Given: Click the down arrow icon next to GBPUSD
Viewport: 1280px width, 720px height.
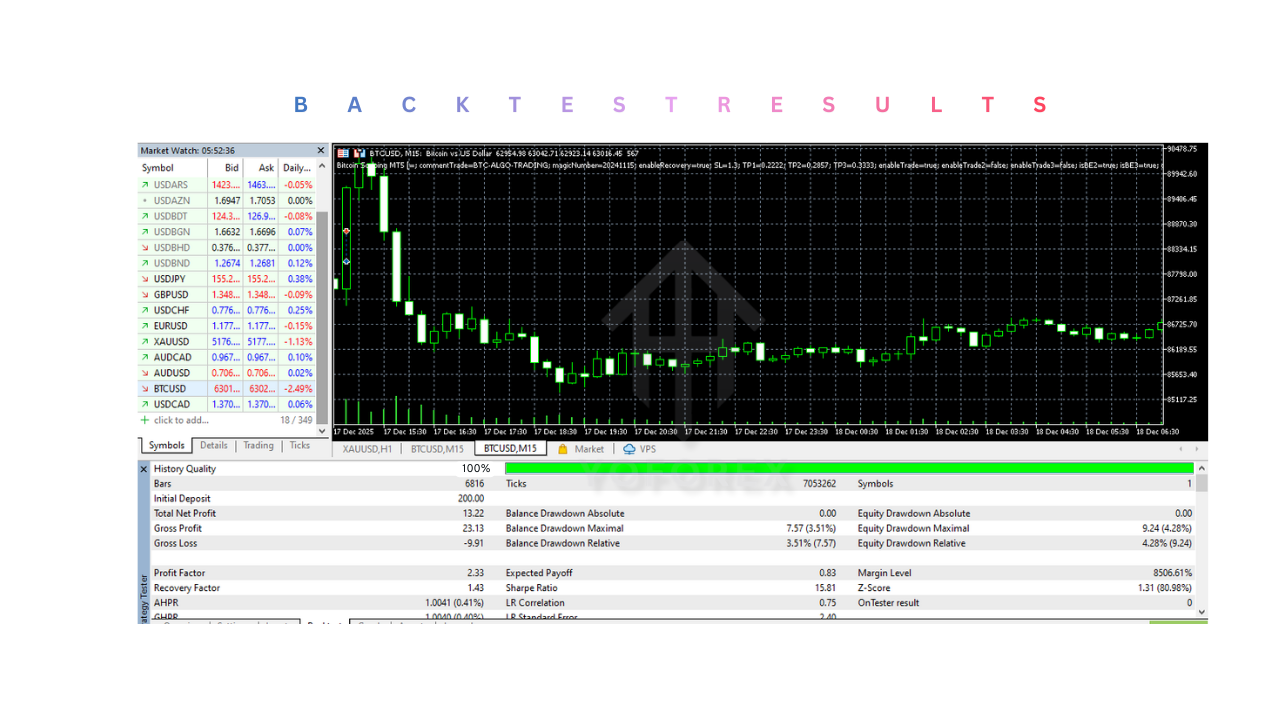Looking at the screenshot, I should pos(146,294).
